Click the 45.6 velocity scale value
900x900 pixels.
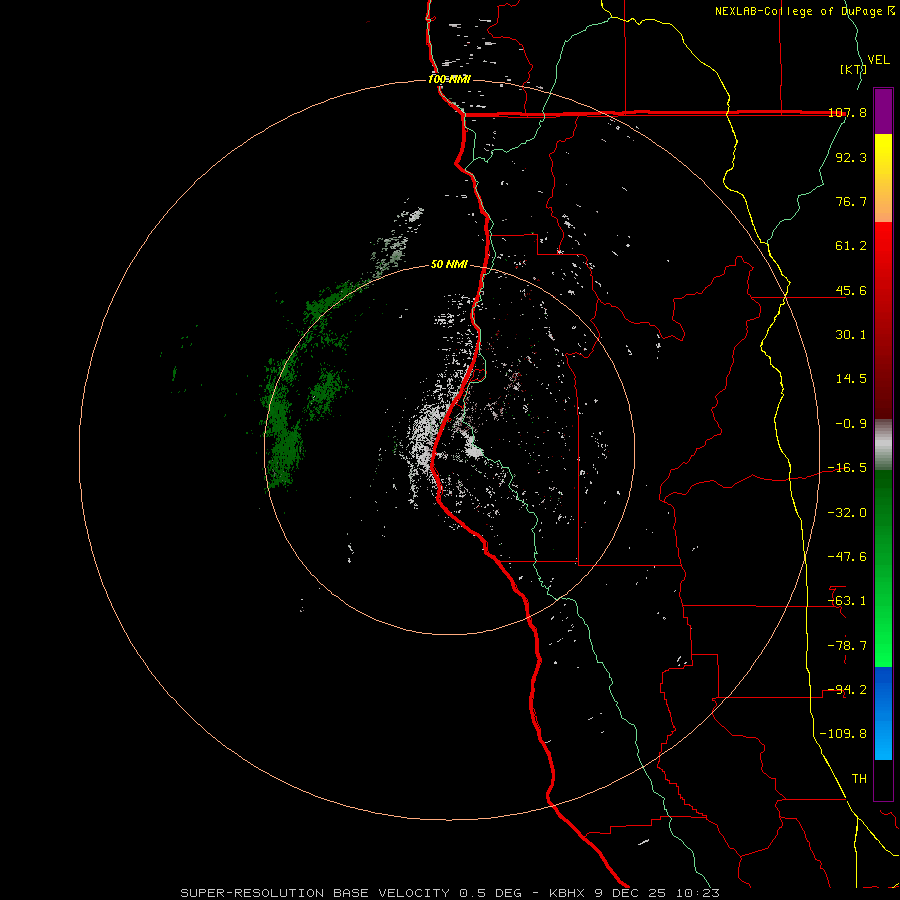[851, 290]
